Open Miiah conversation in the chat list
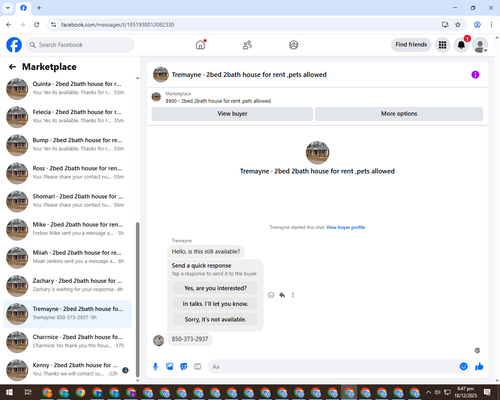This screenshot has width=500, height=400. tap(67, 258)
